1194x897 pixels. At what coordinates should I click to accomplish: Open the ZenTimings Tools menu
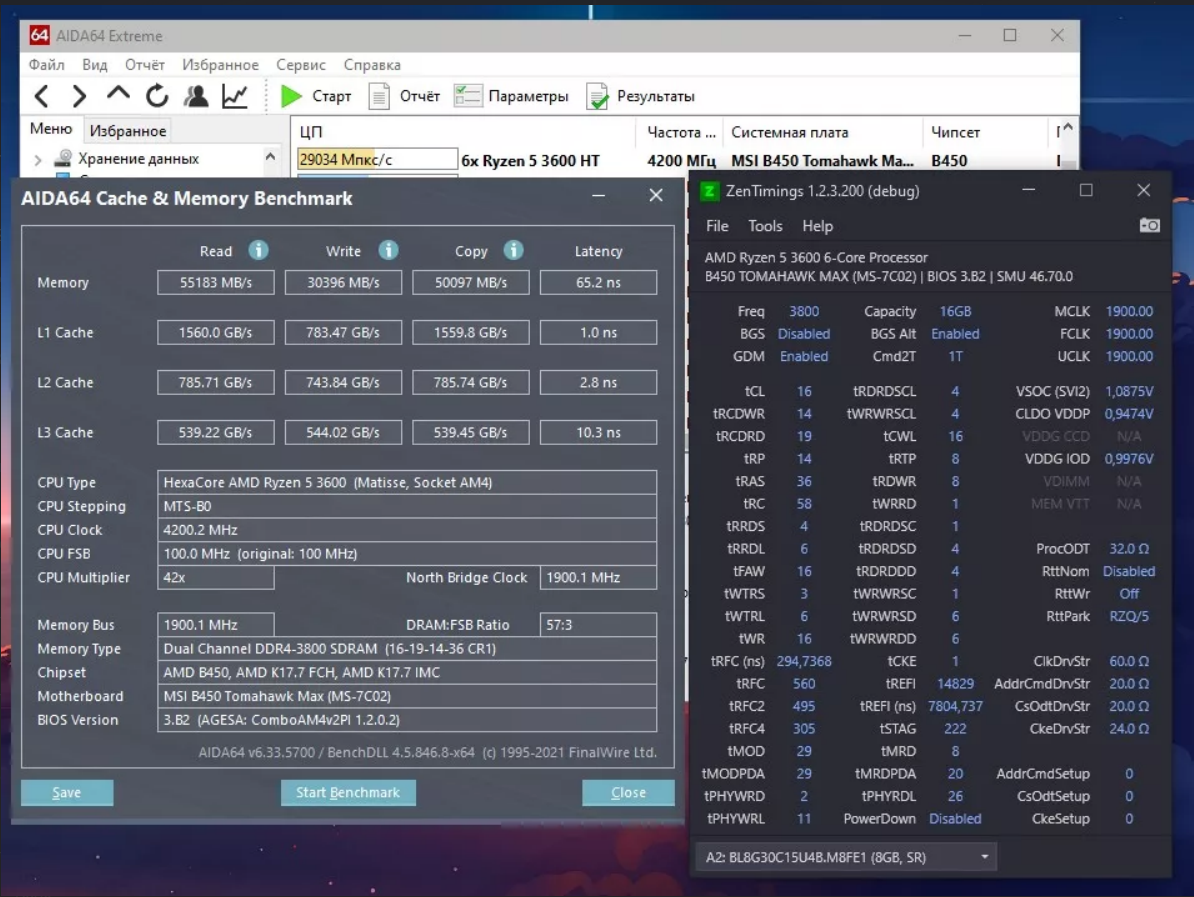[765, 226]
